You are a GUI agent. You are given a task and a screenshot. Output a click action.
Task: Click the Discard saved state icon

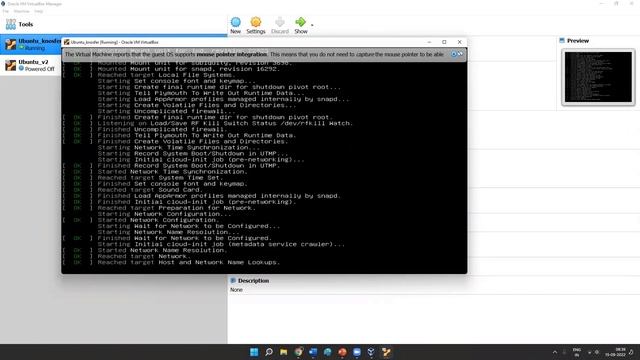(x=280, y=25)
